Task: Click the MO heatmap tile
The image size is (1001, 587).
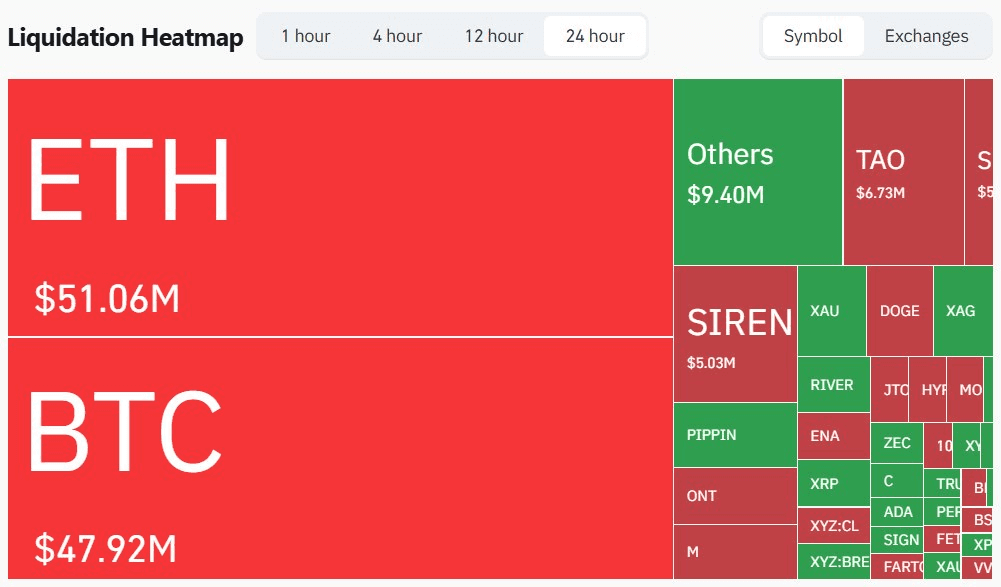Action: pos(965,390)
